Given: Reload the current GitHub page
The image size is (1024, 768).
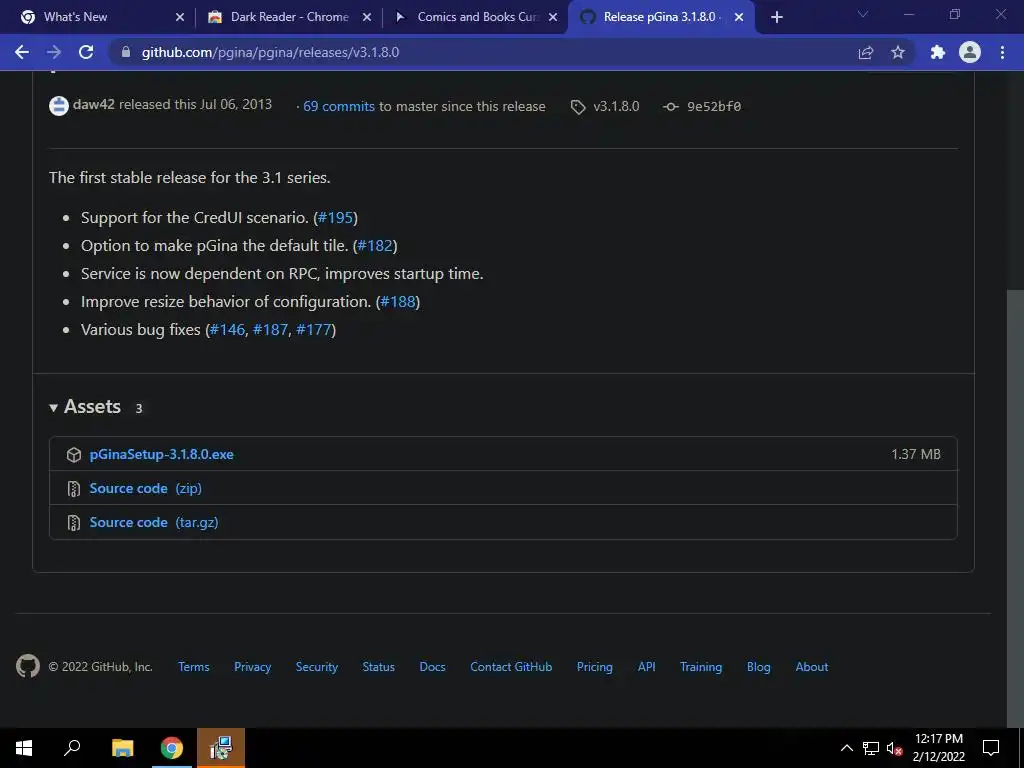Looking at the screenshot, I should pyautogui.click(x=86, y=52).
